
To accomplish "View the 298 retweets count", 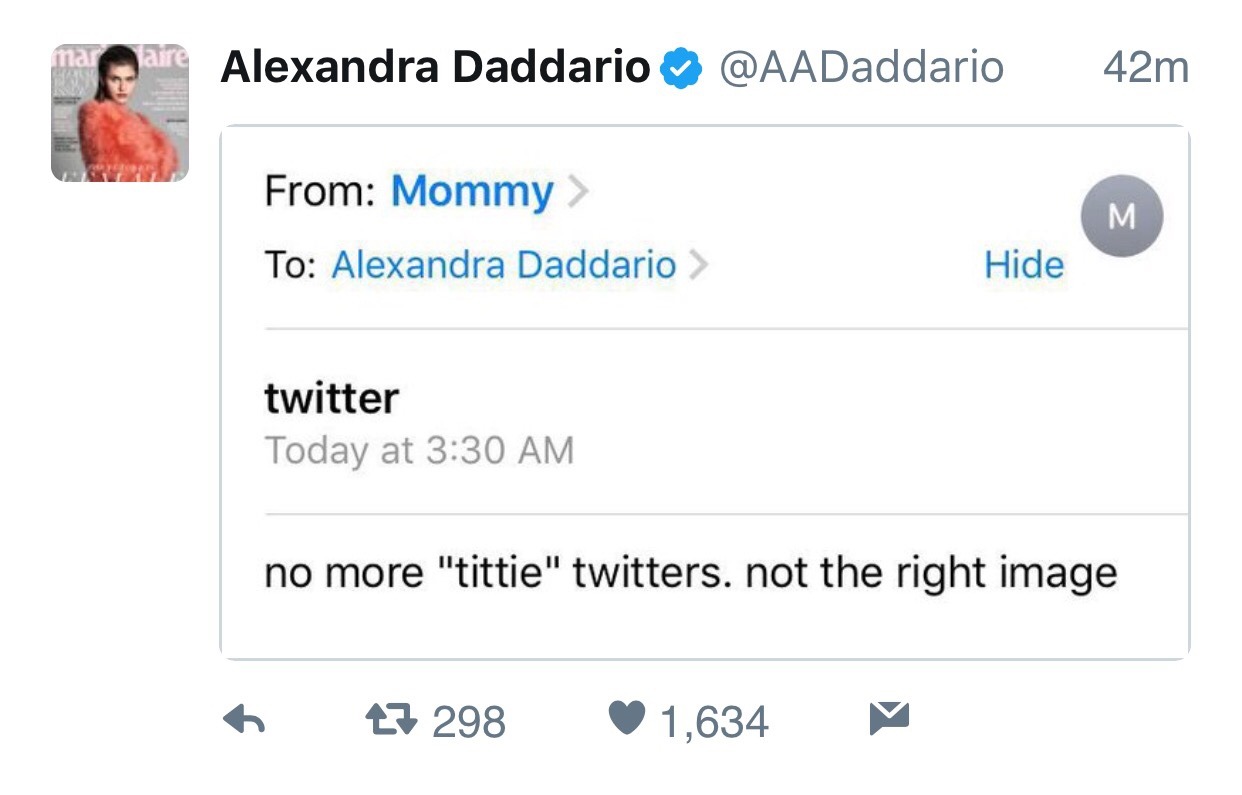I will pos(469,721).
